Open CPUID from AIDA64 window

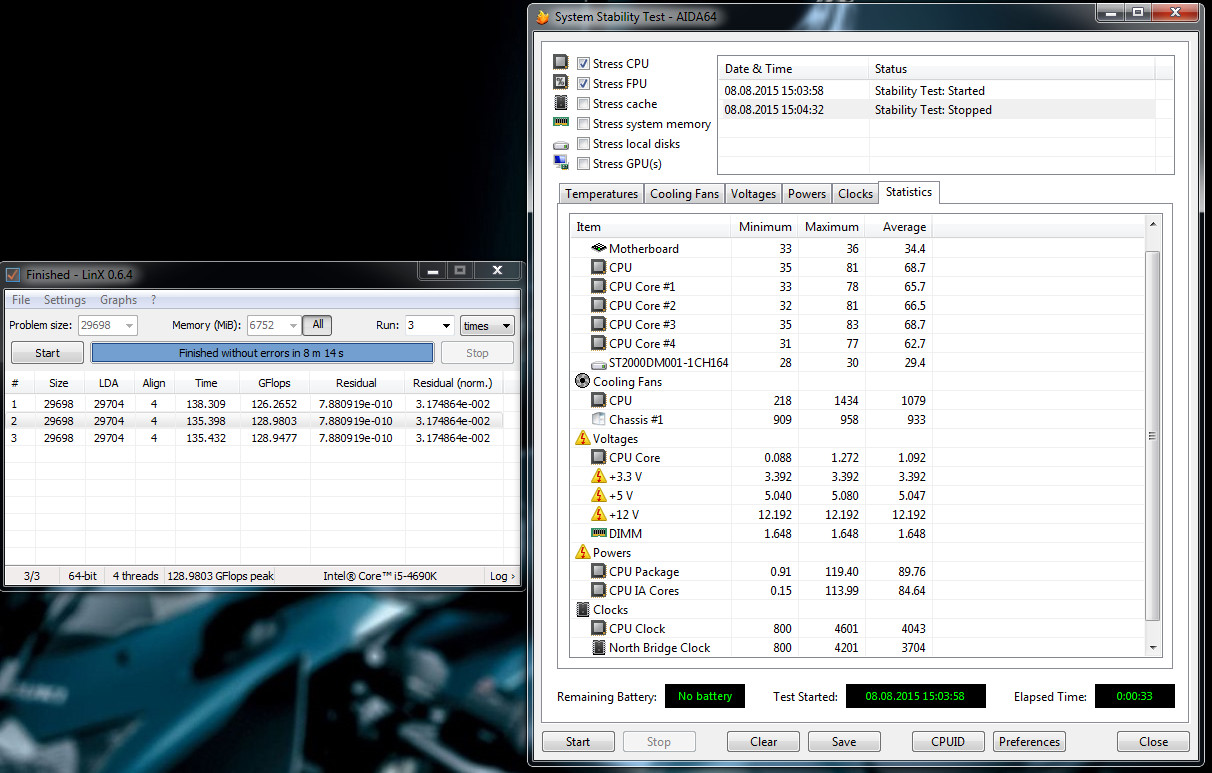coord(948,742)
